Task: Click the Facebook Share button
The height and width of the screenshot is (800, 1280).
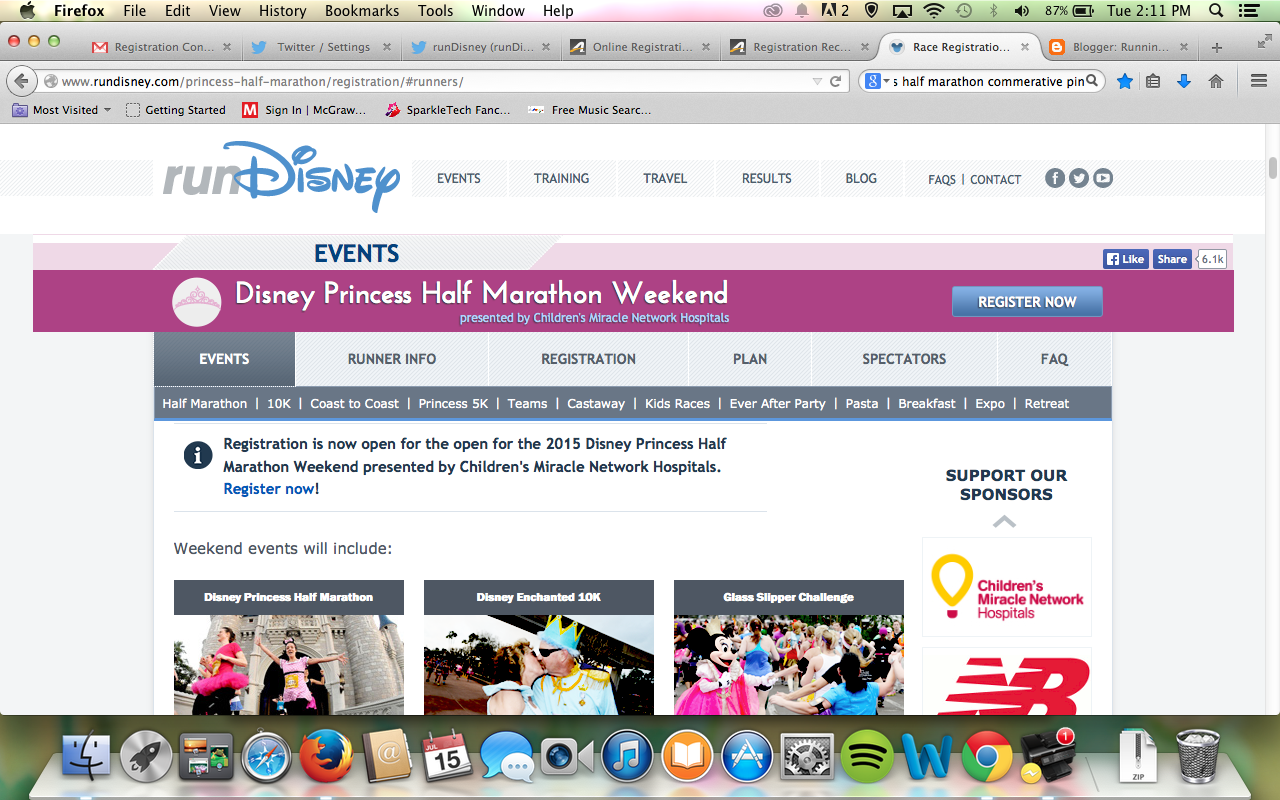Action: (x=1172, y=259)
